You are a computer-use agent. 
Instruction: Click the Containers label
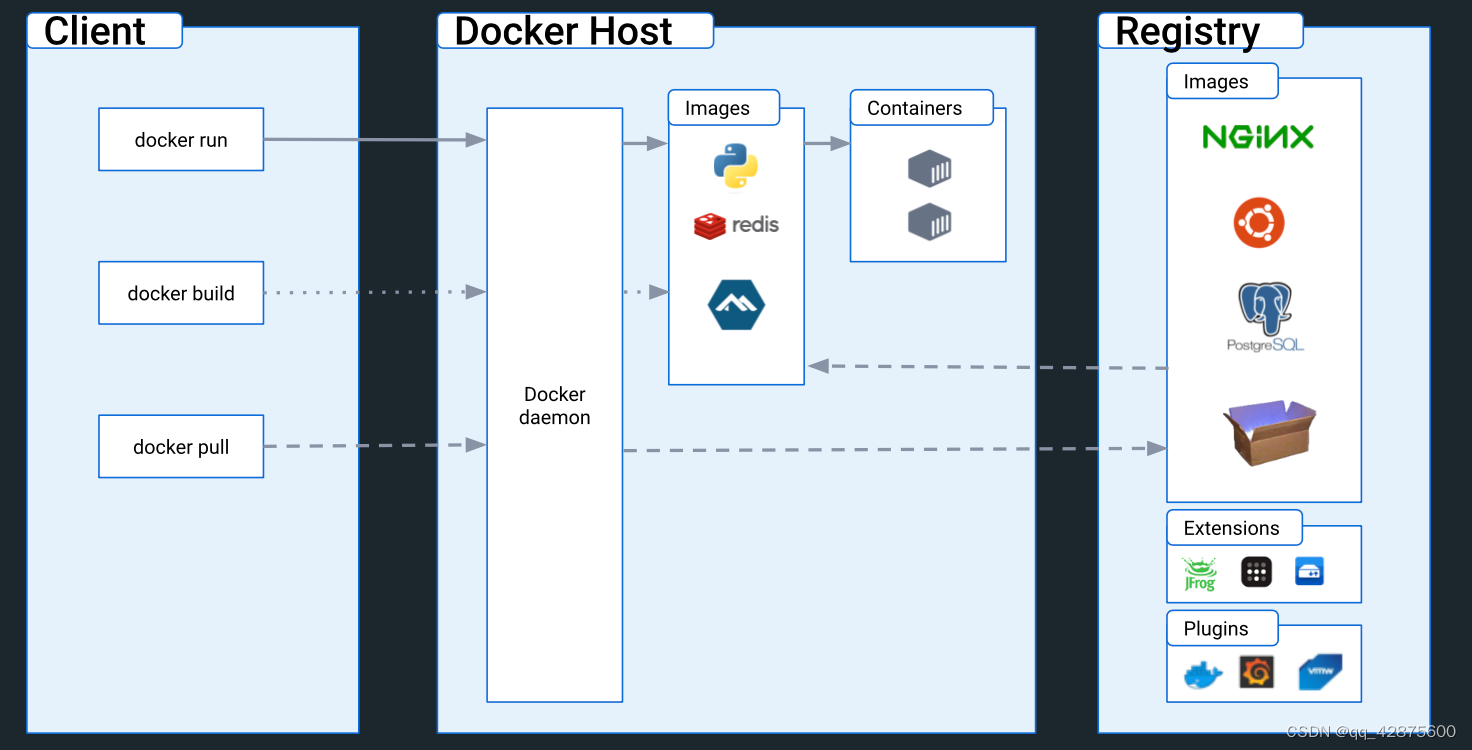click(922, 108)
